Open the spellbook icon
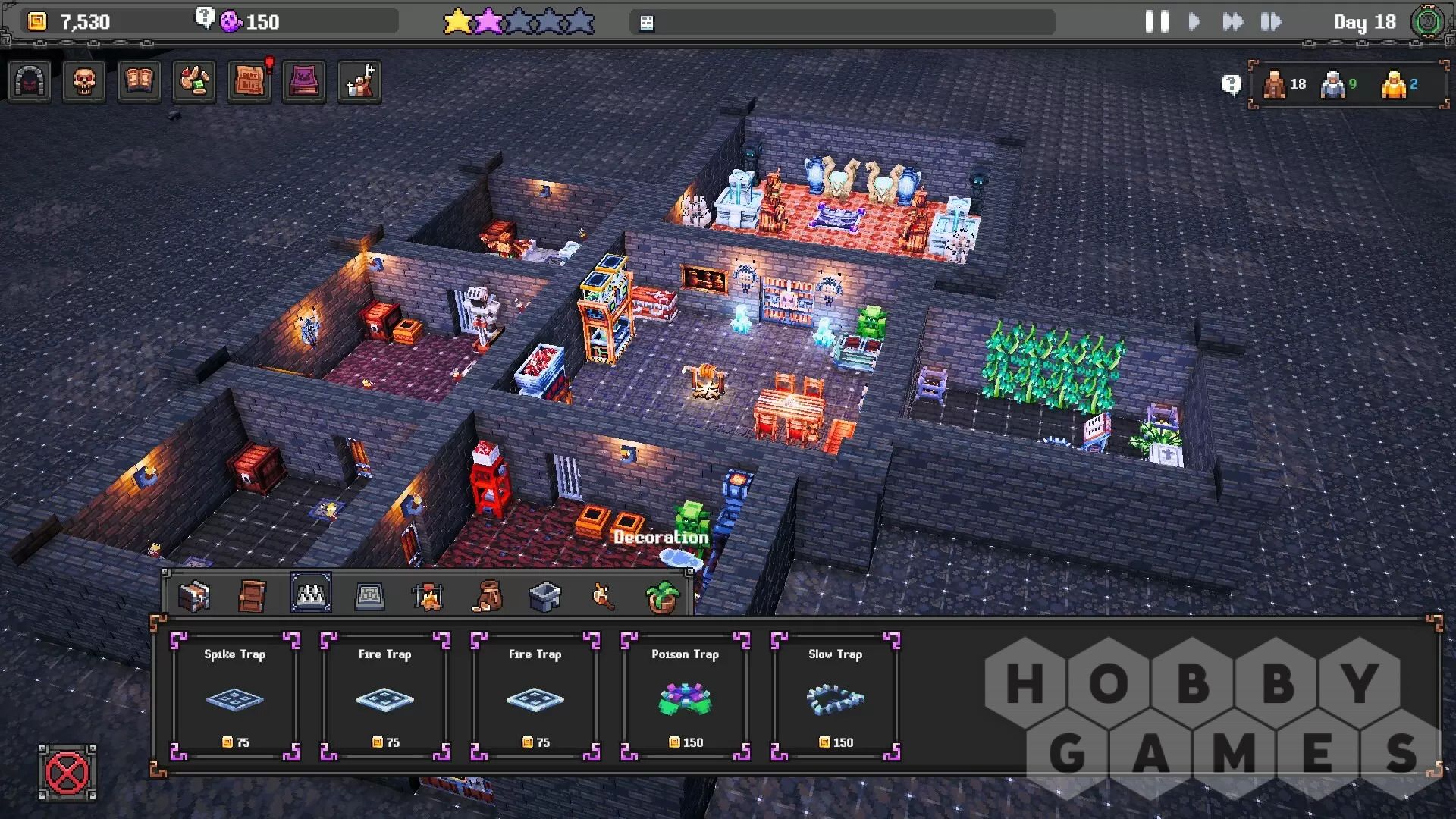 (139, 81)
